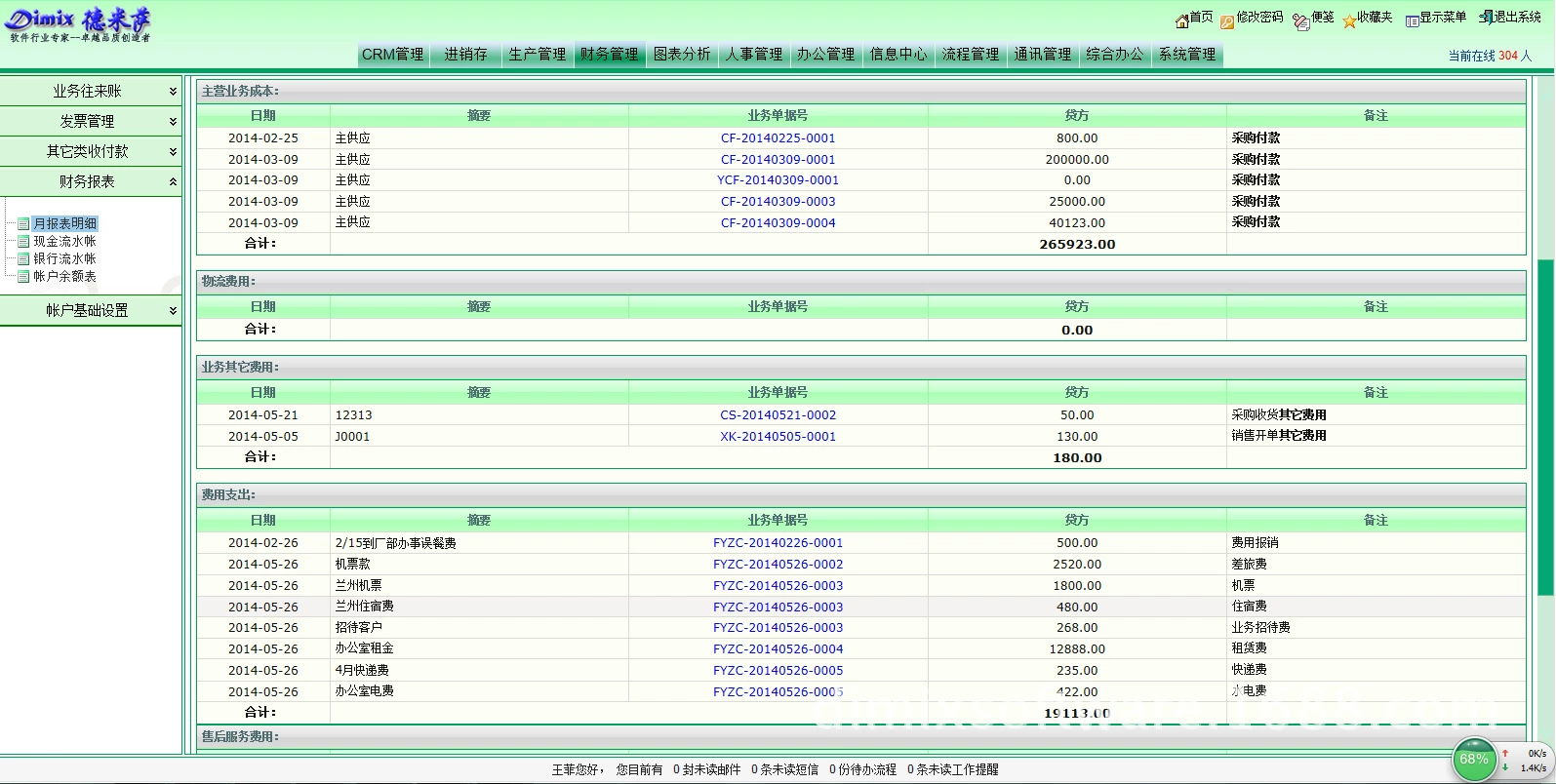The height and width of the screenshot is (784, 1556).
Task: Open the 财务管理 menu
Action: [x=610, y=55]
